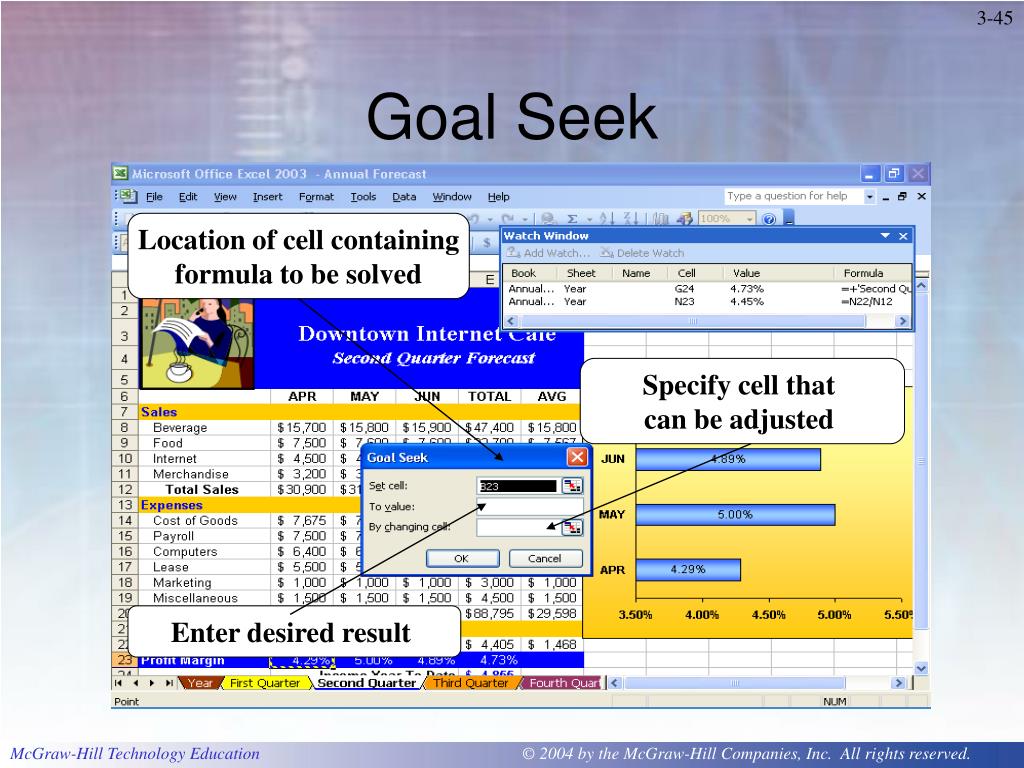The image size is (1024, 768).
Task: Close the Goal Seek dialog
Action: coord(577,457)
